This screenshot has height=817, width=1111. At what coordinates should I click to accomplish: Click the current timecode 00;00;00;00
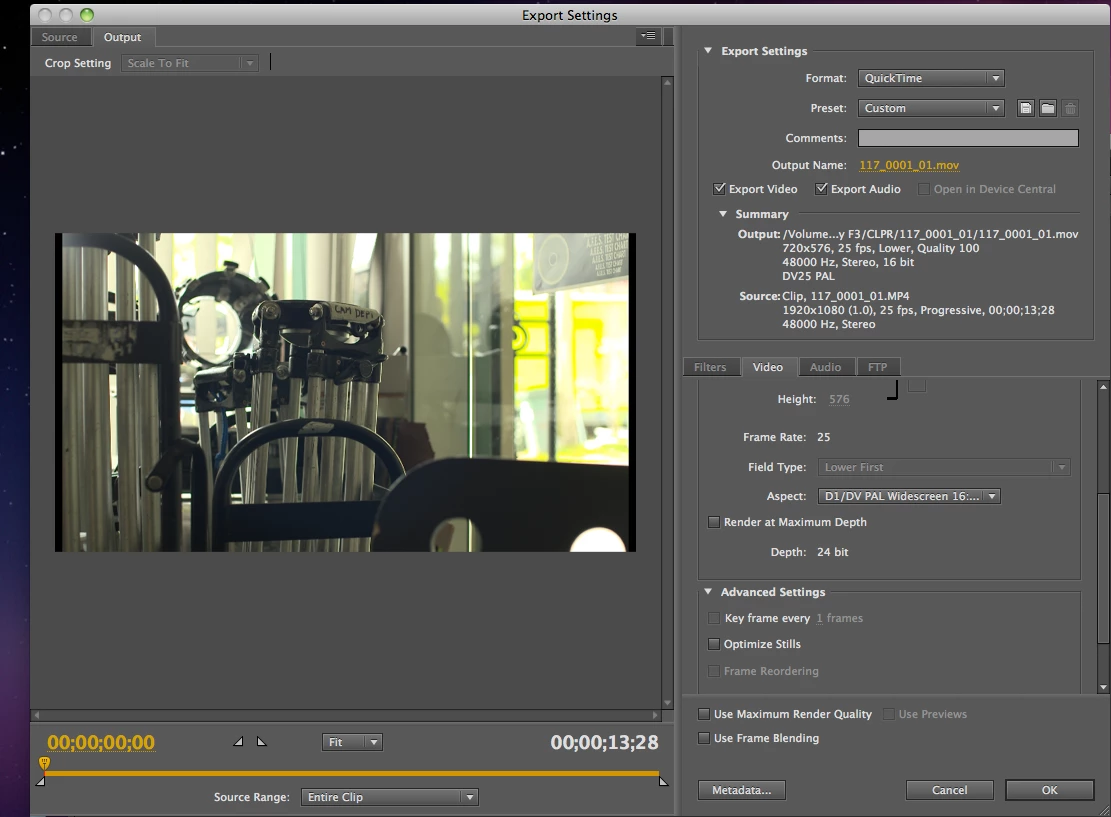coord(101,742)
